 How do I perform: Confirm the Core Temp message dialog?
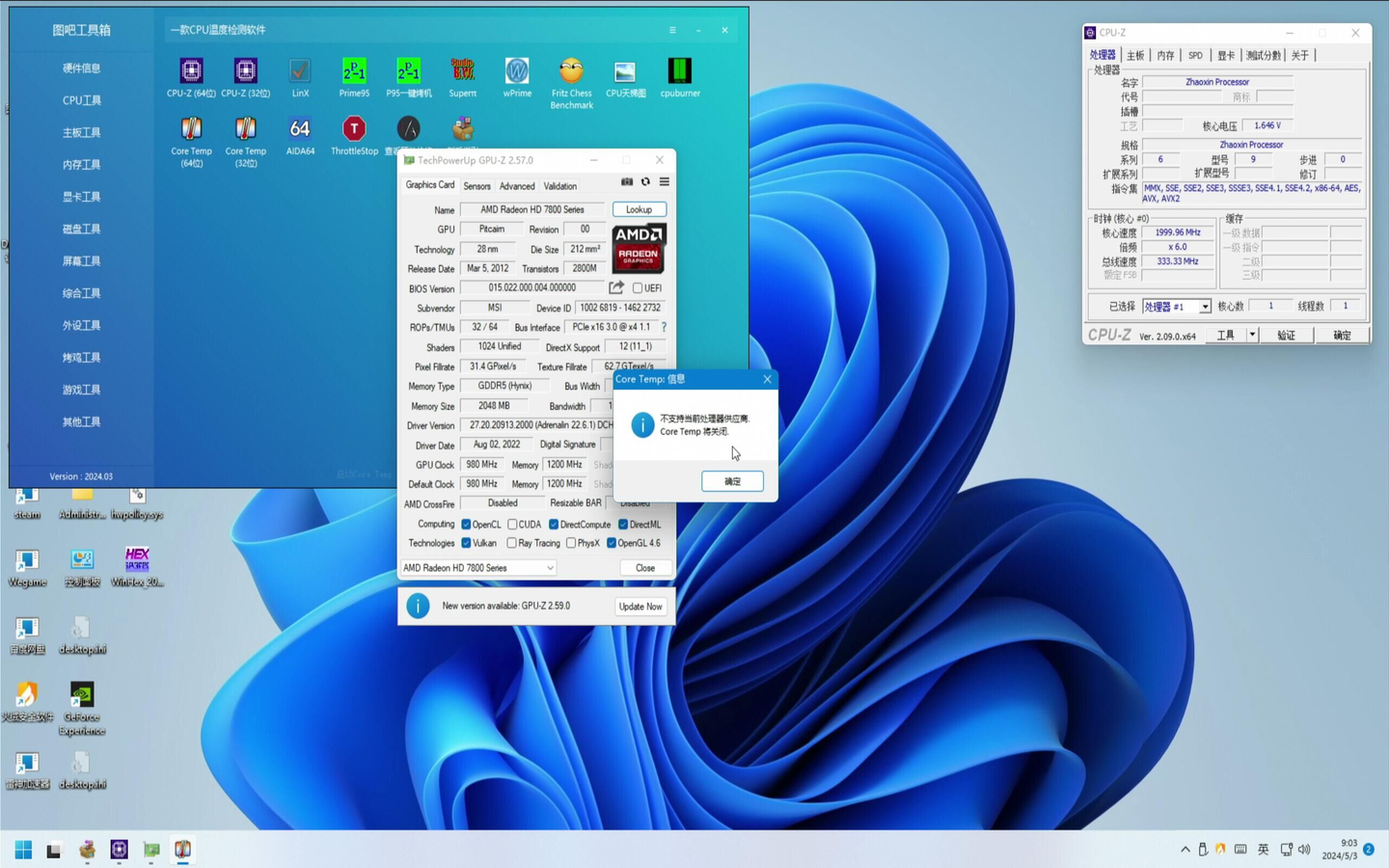click(732, 481)
